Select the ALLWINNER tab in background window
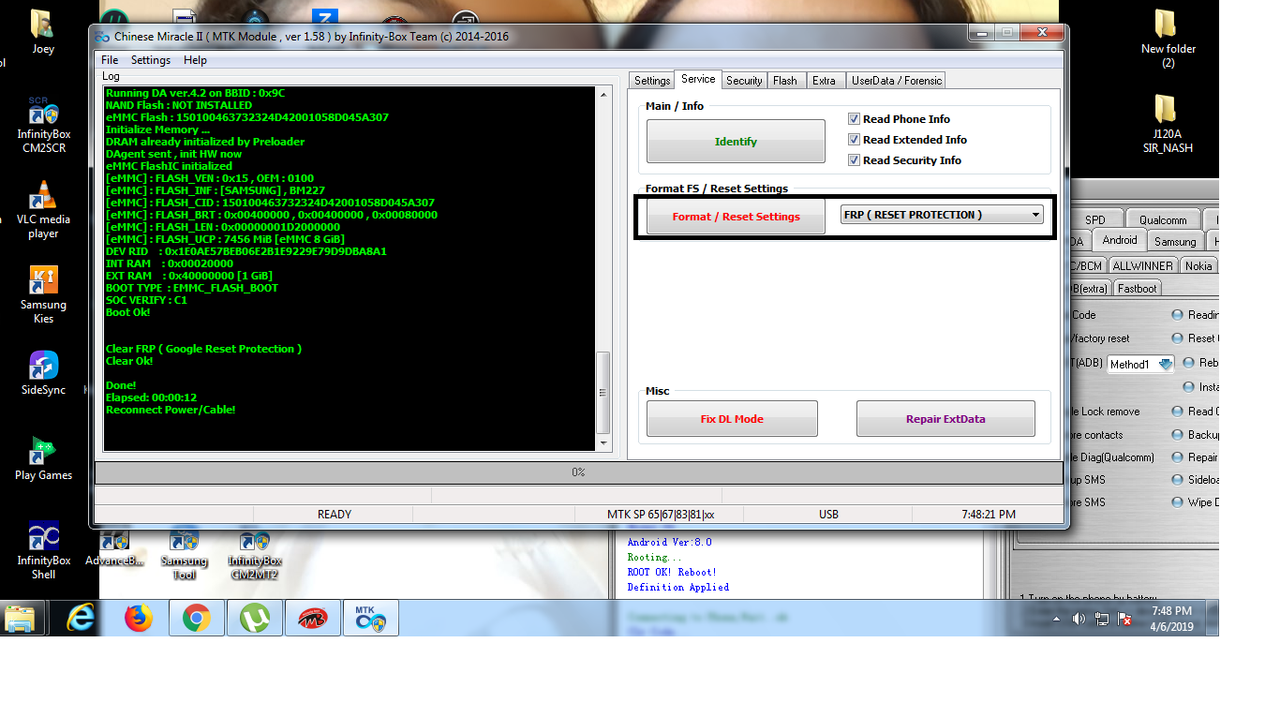 1142,266
